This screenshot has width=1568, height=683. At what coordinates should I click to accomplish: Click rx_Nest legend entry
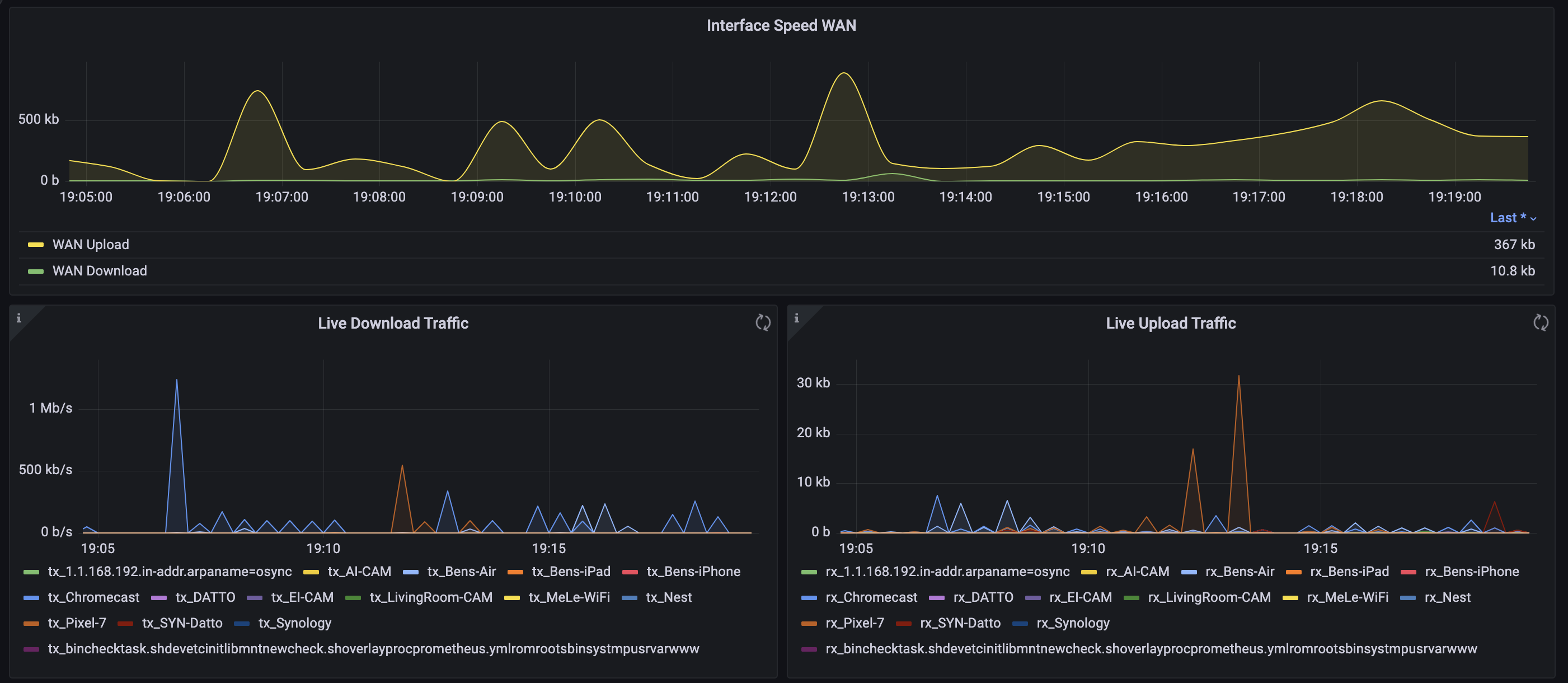point(1448,597)
